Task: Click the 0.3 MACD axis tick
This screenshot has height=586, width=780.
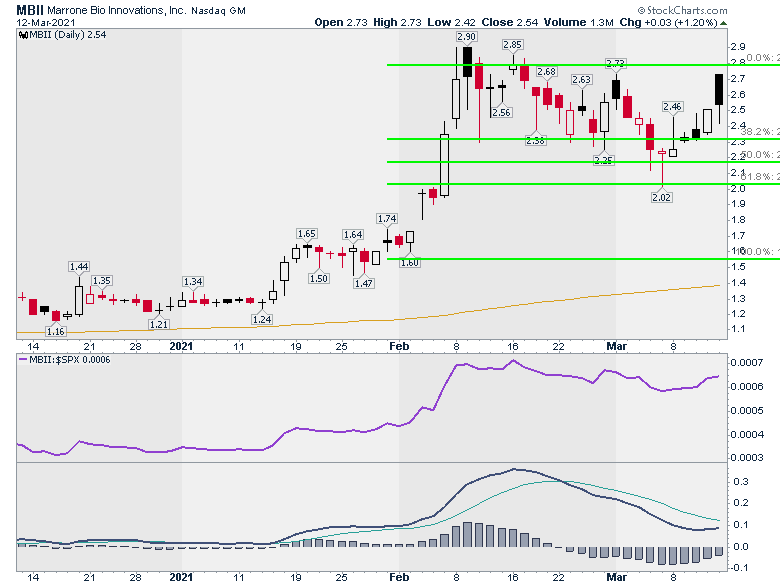Action: 741,482
